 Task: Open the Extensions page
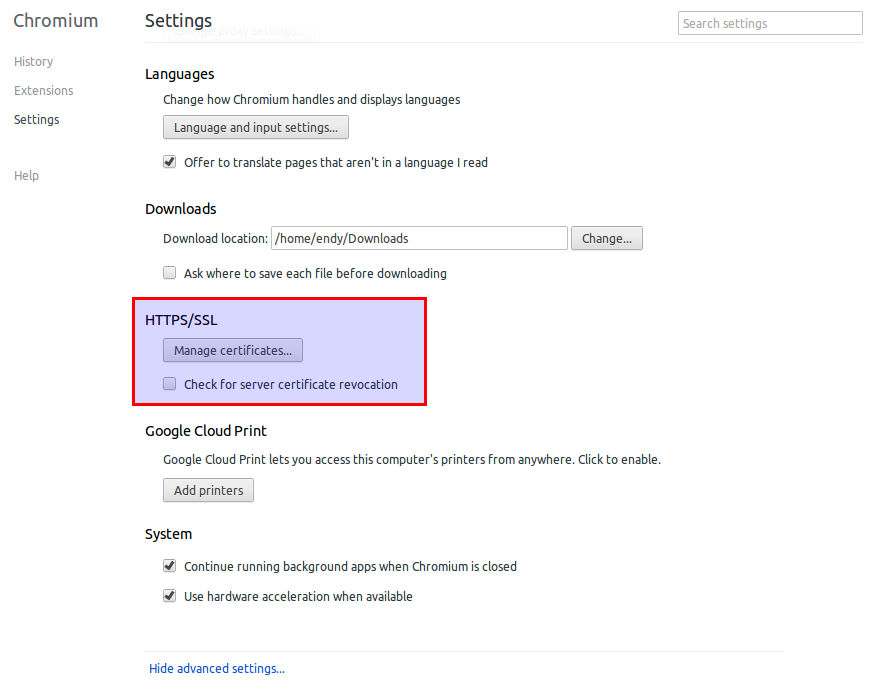click(43, 90)
